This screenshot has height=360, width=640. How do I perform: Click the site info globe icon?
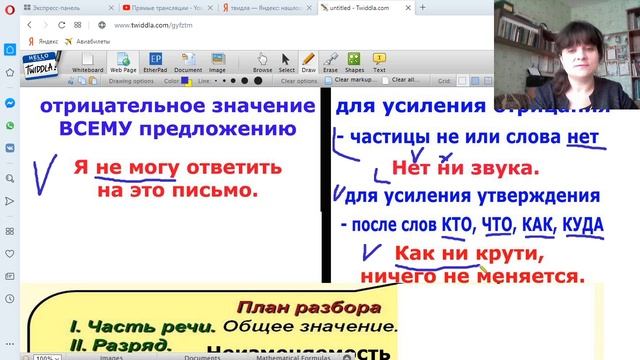point(102,25)
